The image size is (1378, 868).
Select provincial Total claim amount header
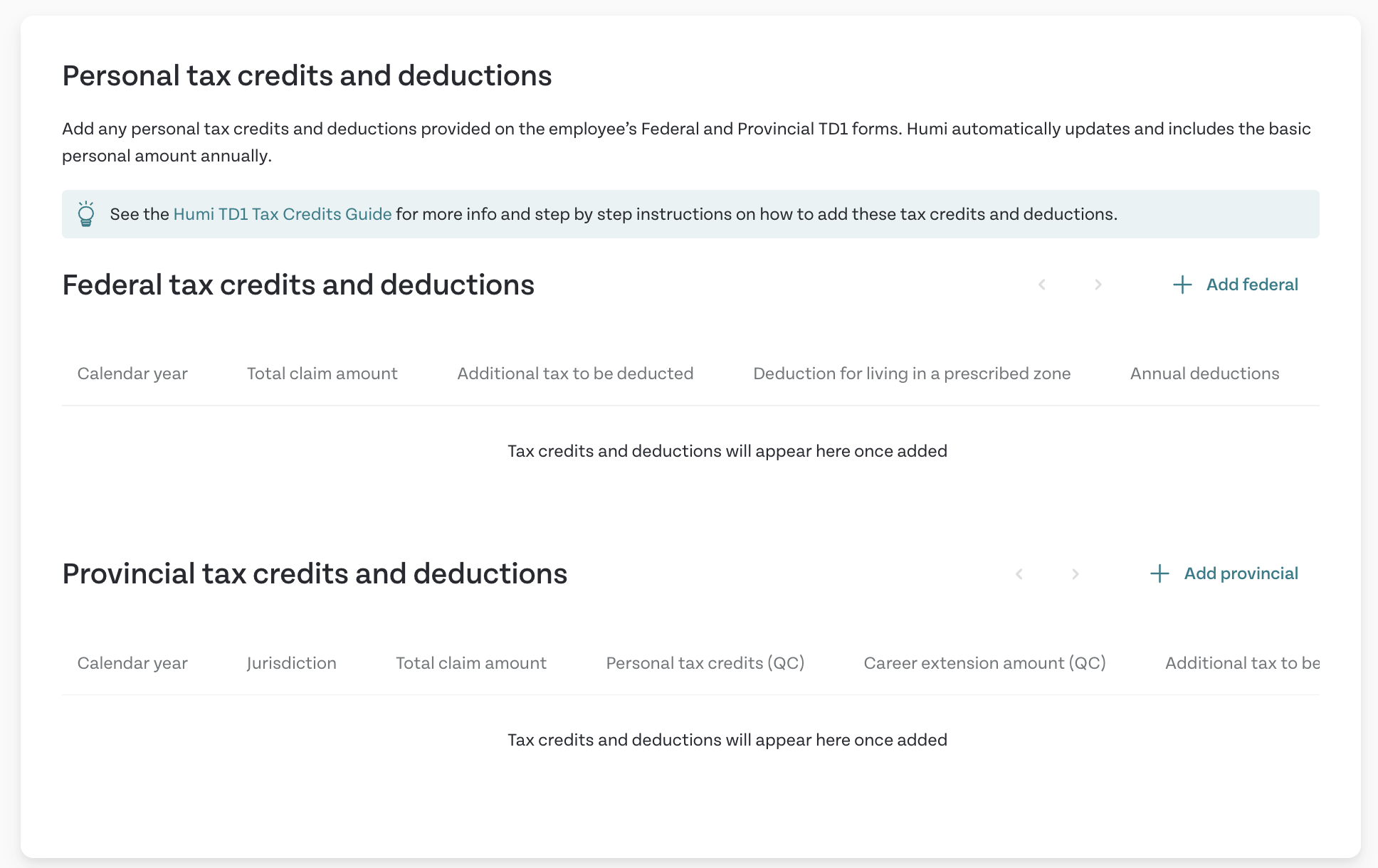pos(471,663)
